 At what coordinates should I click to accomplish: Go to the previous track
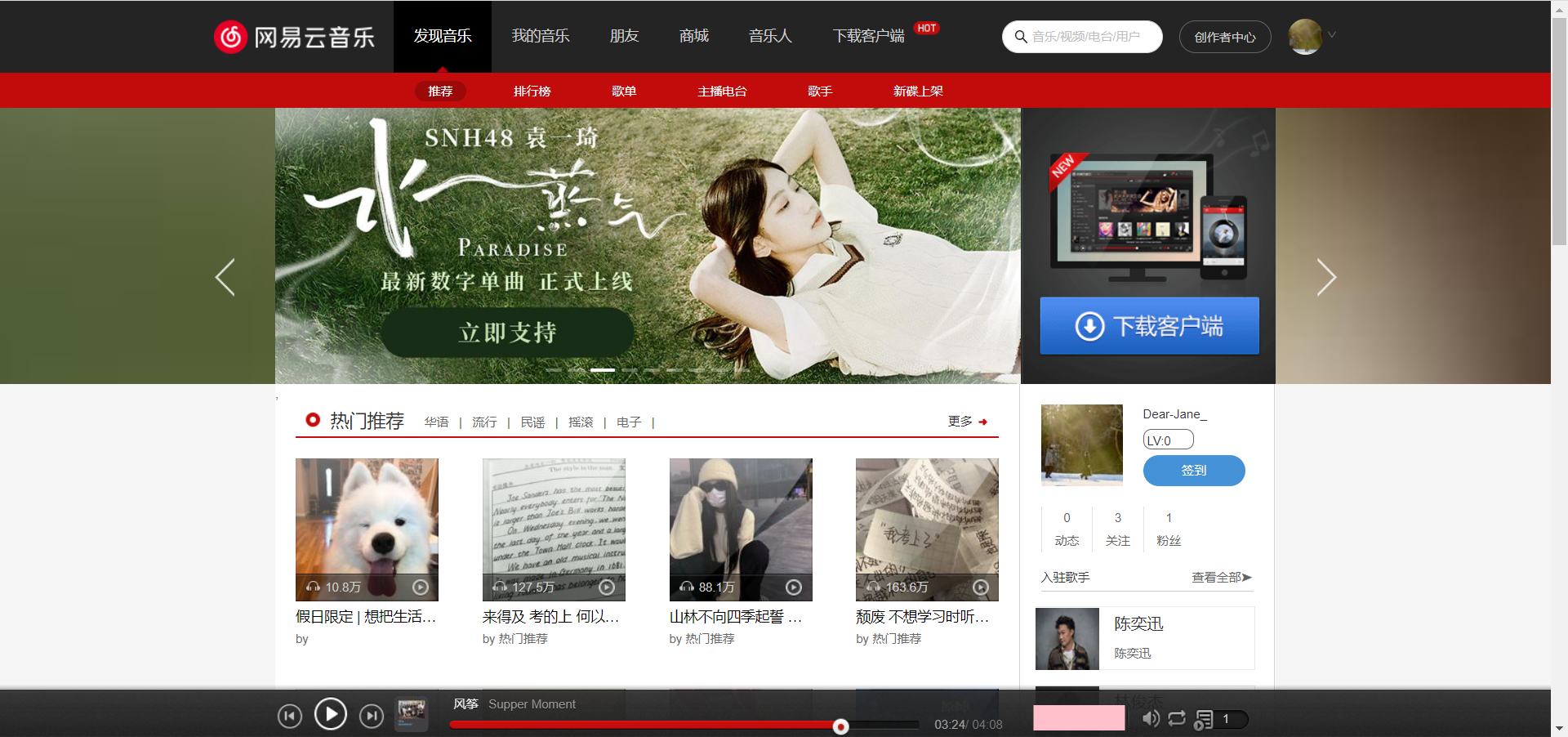(x=290, y=716)
